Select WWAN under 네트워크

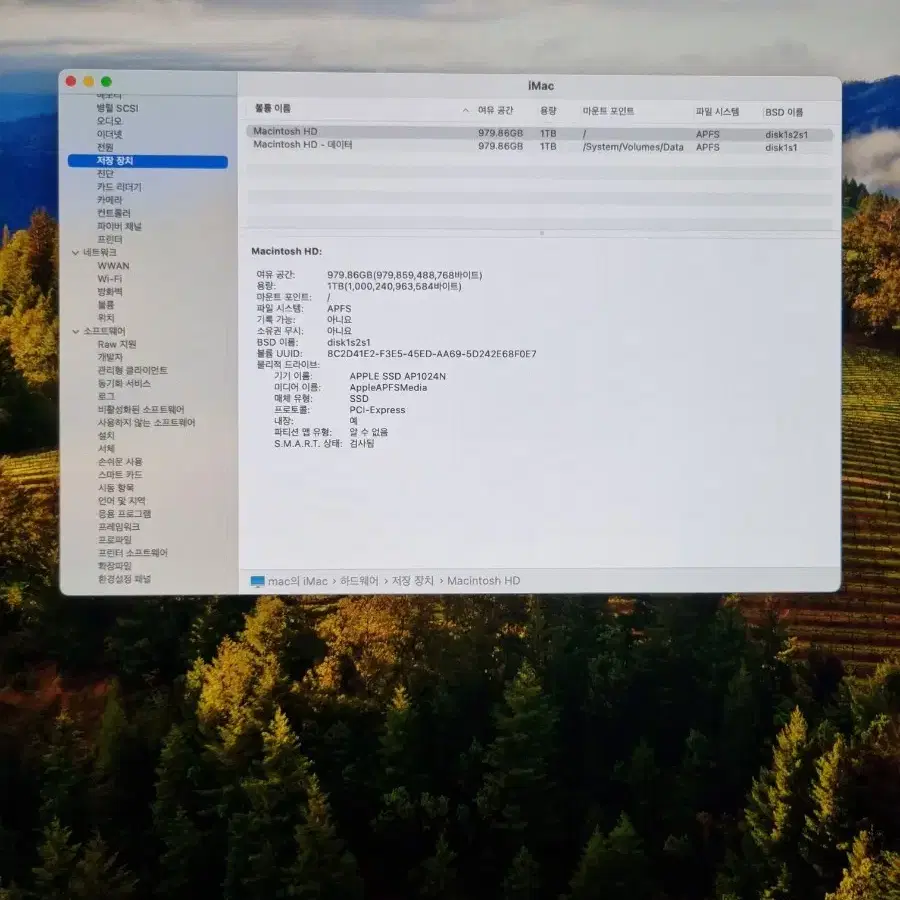(113, 266)
